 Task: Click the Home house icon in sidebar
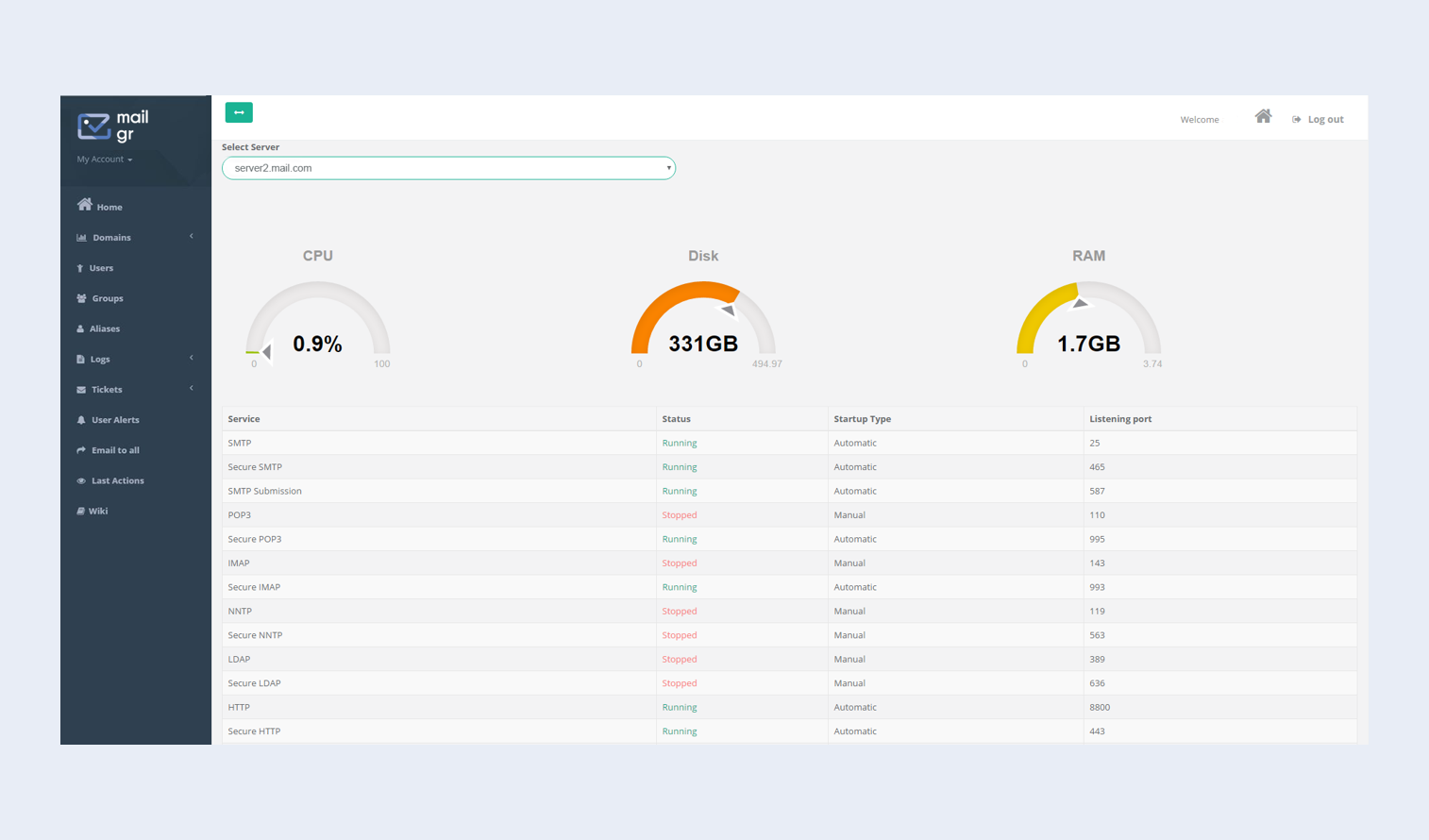point(85,205)
